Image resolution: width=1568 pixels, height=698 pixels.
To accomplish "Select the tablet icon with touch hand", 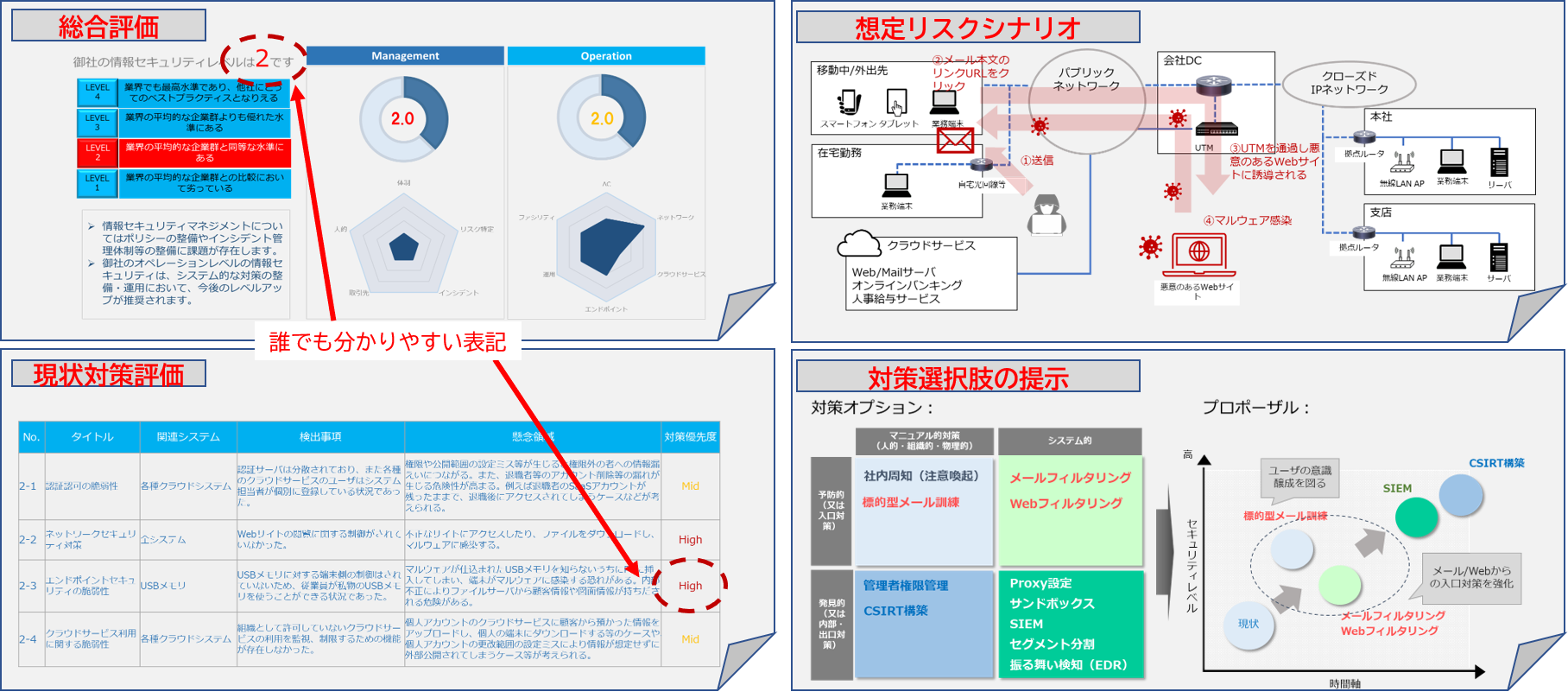I will point(896,103).
